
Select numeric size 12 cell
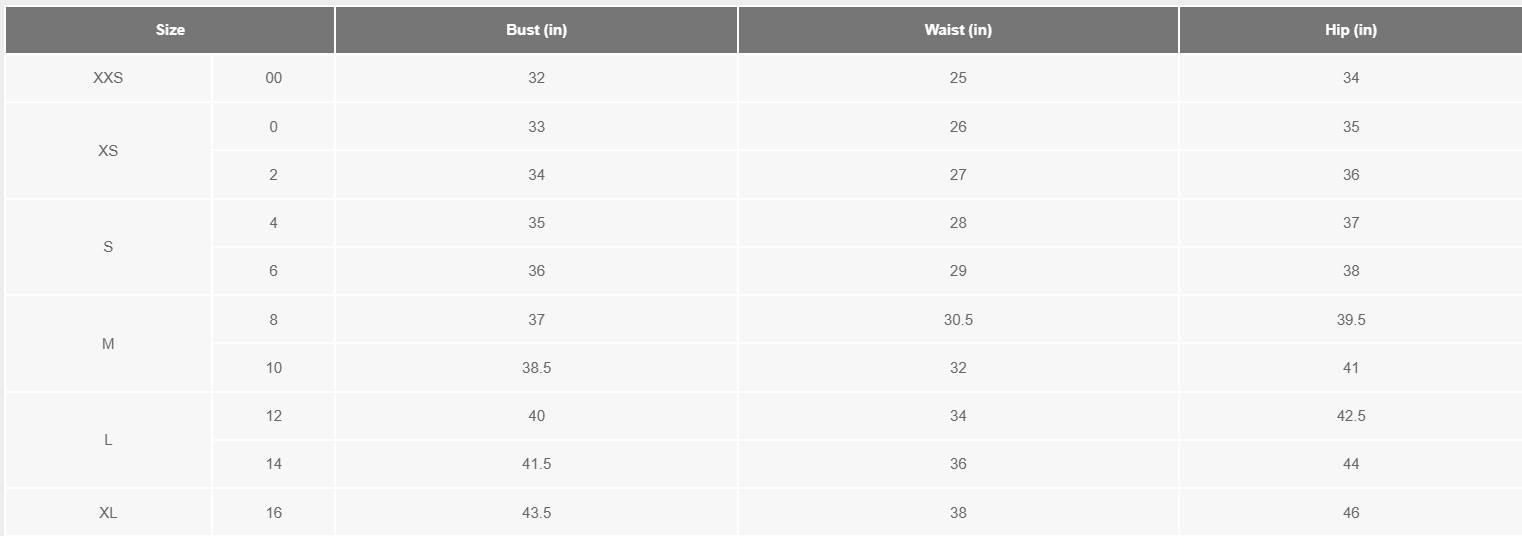pos(273,416)
